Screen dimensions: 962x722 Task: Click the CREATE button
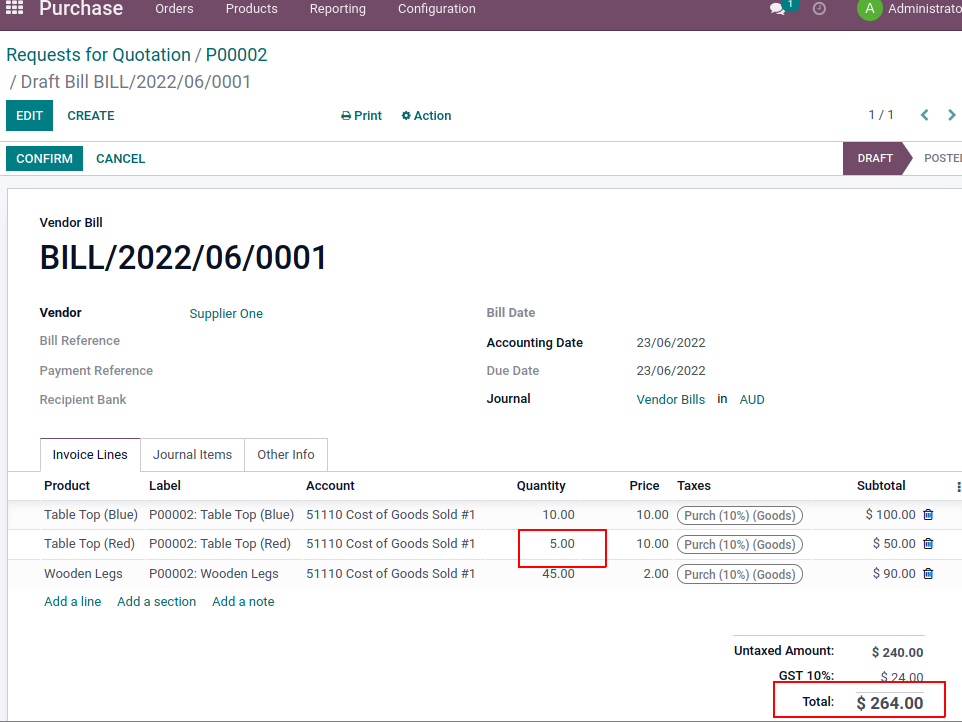(x=91, y=115)
